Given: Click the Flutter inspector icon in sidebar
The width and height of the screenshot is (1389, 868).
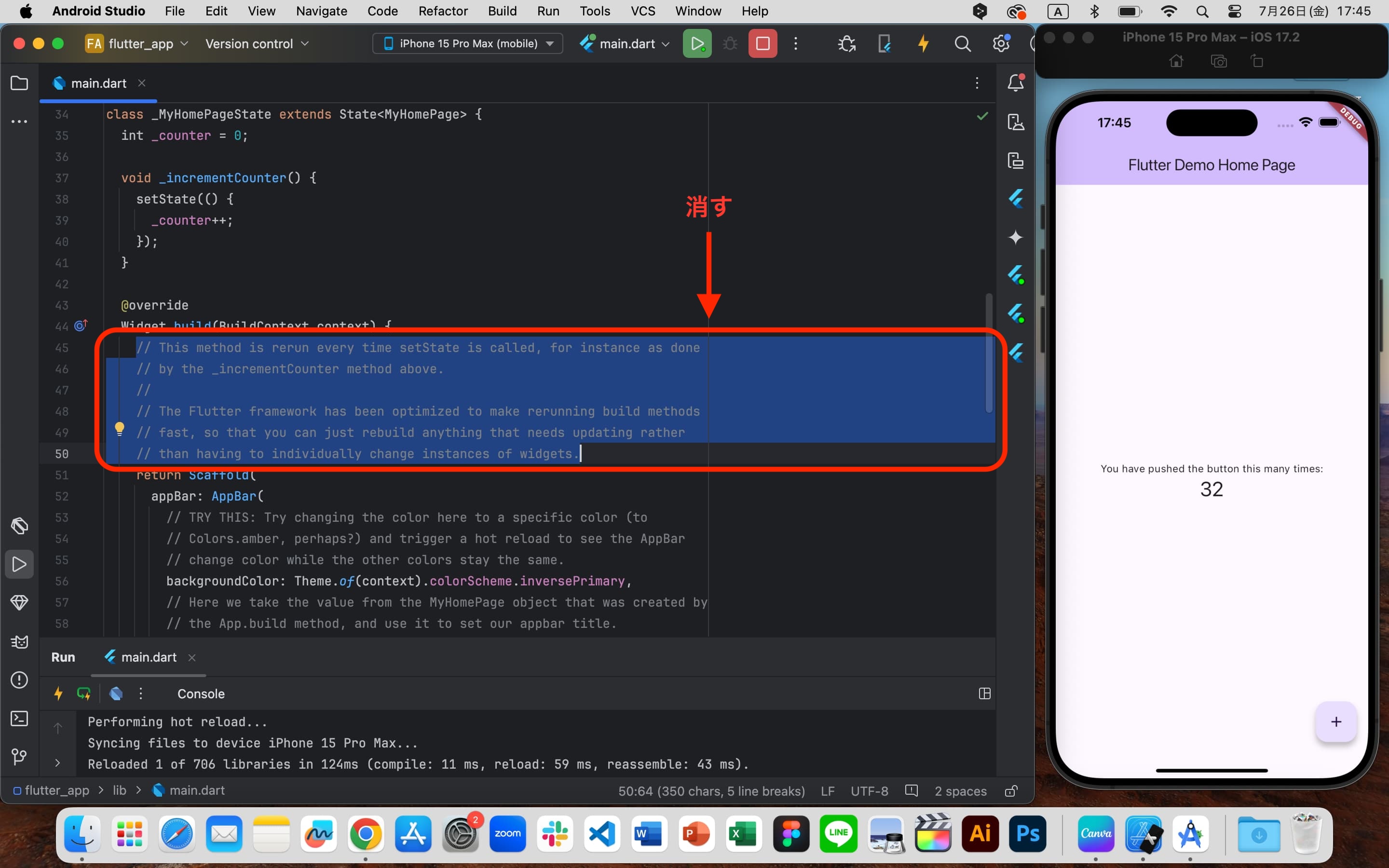Looking at the screenshot, I should 1016,198.
